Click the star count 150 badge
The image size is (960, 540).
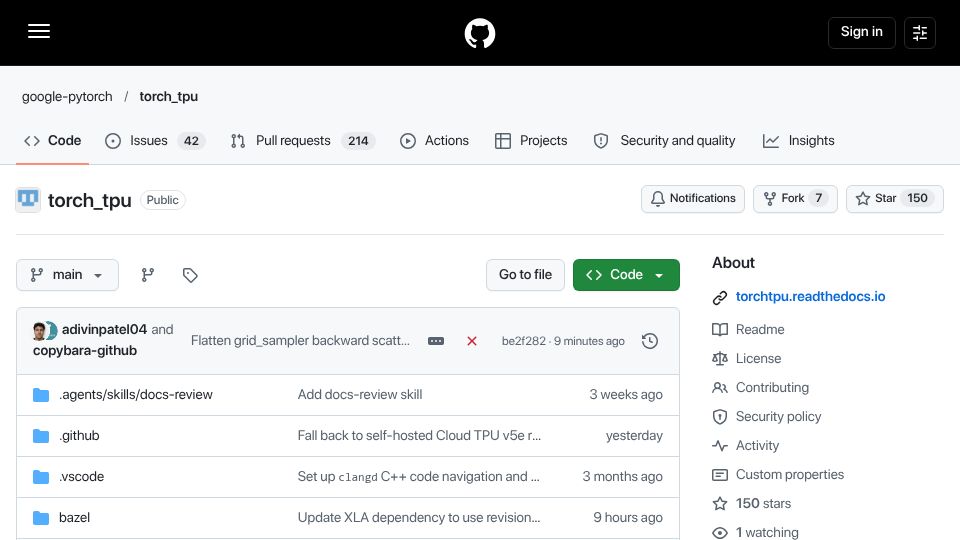pyautogui.click(x=917, y=198)
